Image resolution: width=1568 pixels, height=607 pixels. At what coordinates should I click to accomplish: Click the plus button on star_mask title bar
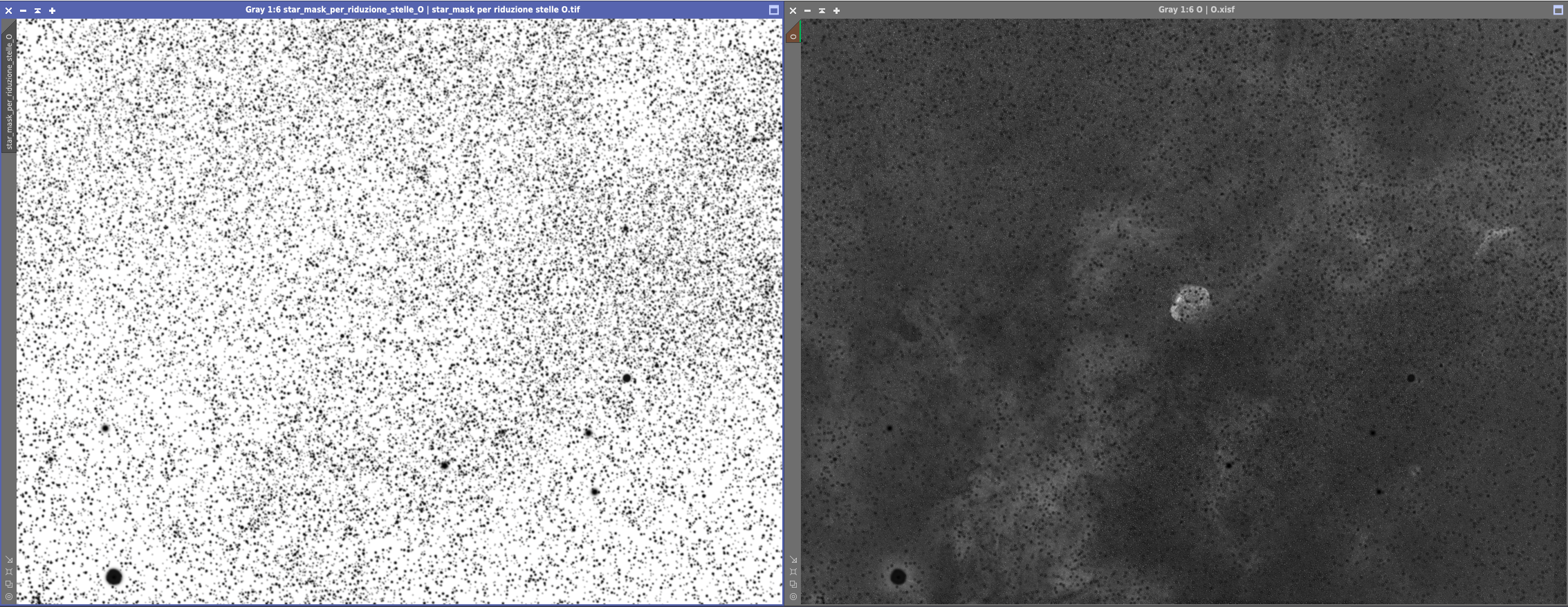coord(52,10)
